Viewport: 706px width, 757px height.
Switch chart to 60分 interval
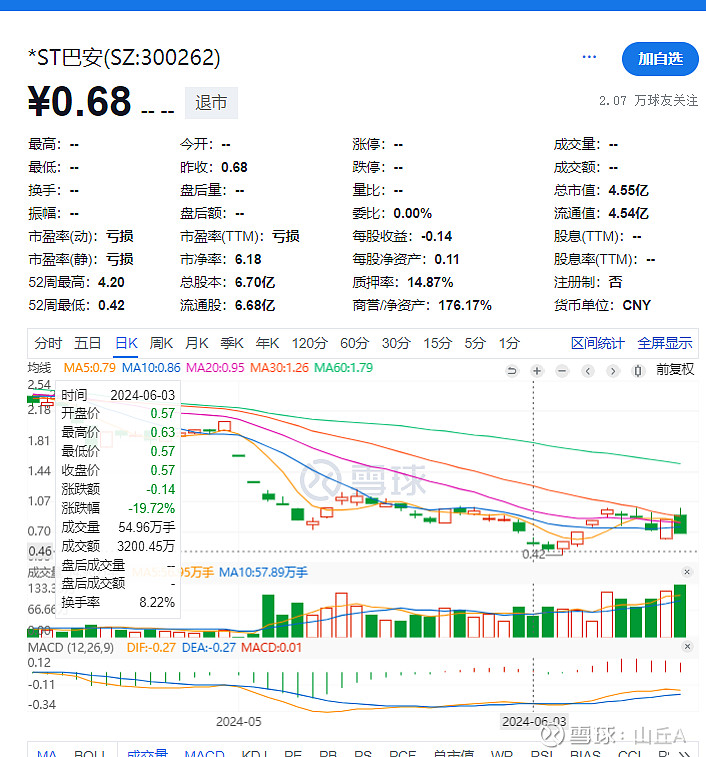pyautogui.click(x=354, y=343)
